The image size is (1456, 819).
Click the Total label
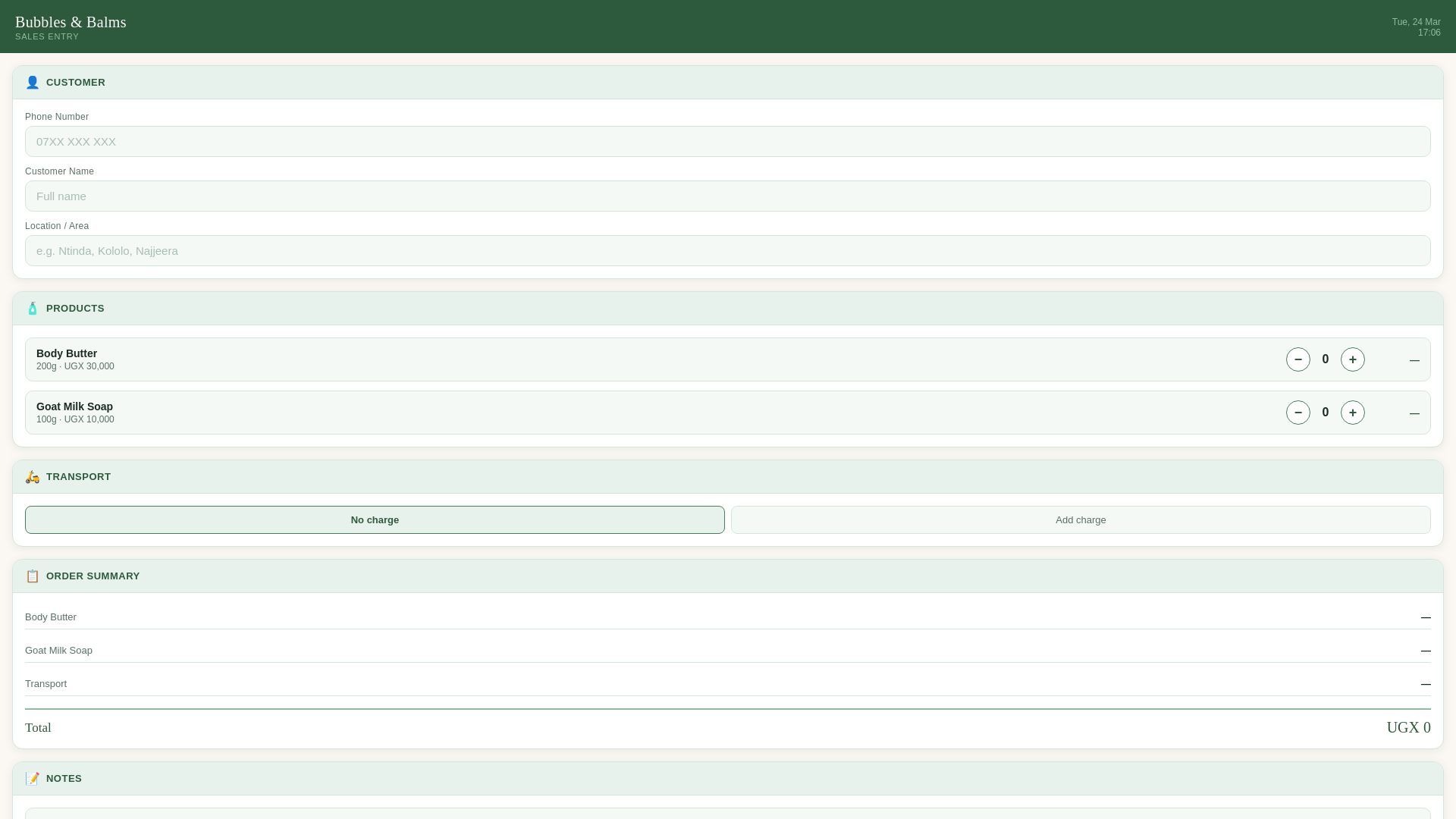(38, 728)
